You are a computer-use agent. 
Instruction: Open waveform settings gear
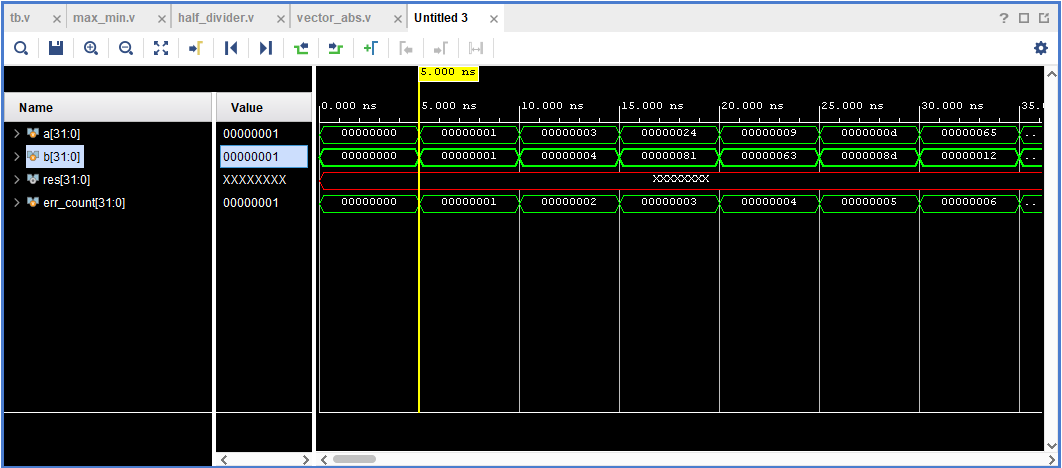click(x=1041, y=48)
